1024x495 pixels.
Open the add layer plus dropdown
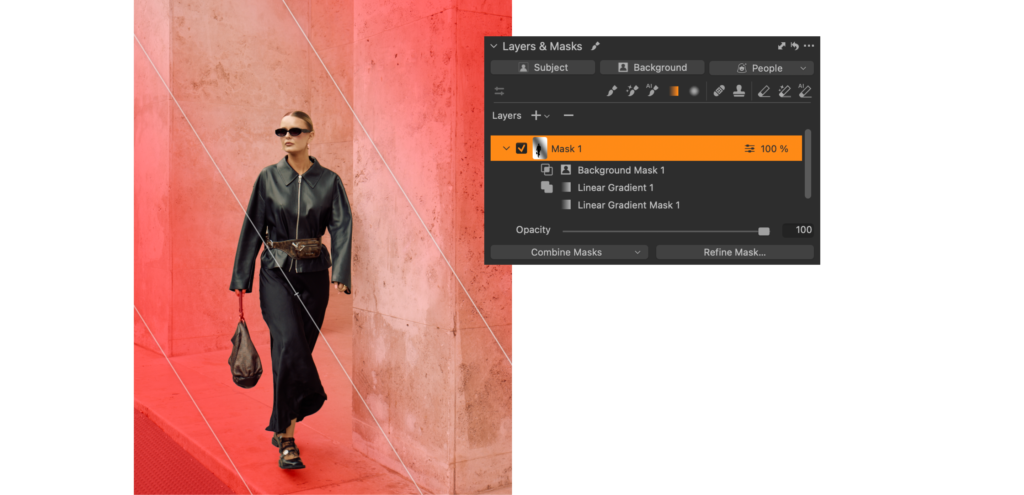[x=540, y=116]
